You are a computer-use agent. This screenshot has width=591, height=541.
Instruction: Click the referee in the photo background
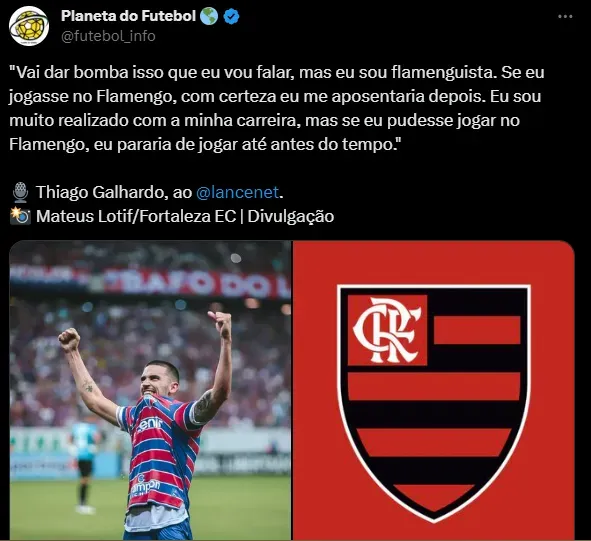coord(84,464)
